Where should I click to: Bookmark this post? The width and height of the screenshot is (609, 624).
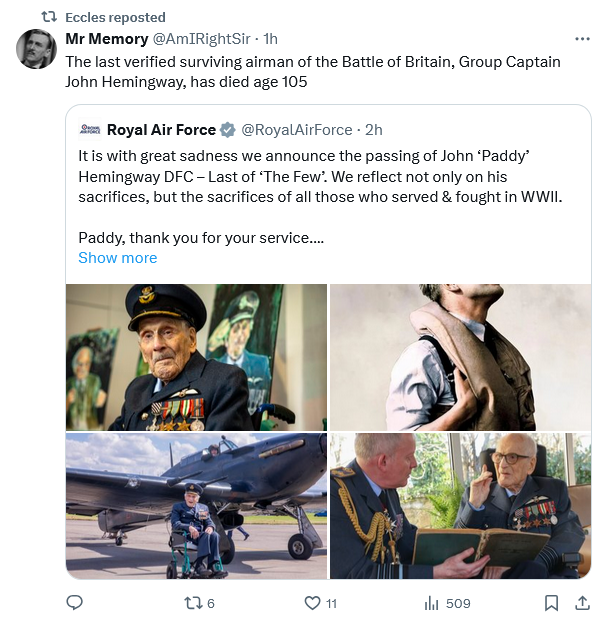[551, 602]
